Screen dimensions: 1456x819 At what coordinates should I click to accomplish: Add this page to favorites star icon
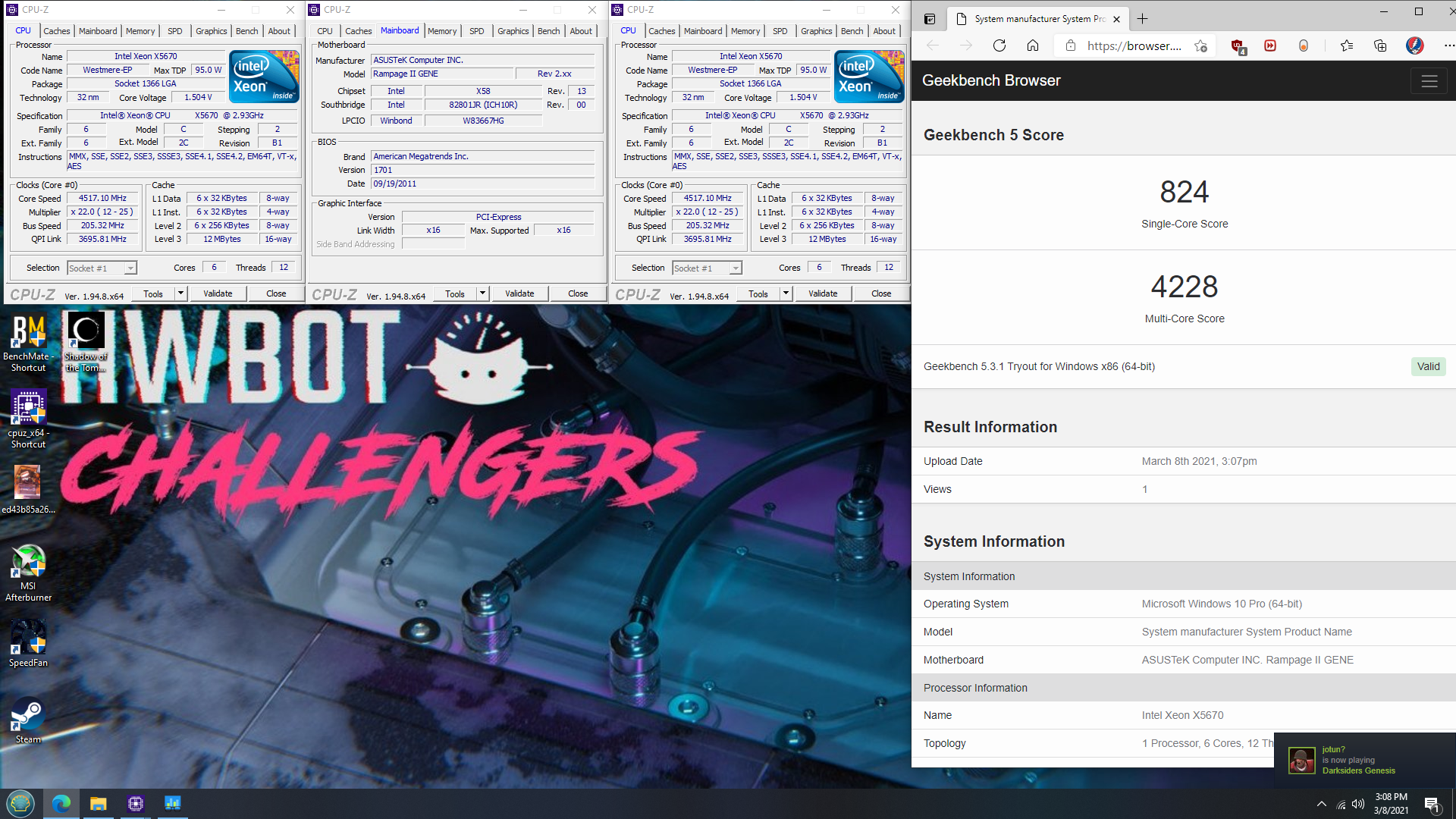(x=1200, y=45)
